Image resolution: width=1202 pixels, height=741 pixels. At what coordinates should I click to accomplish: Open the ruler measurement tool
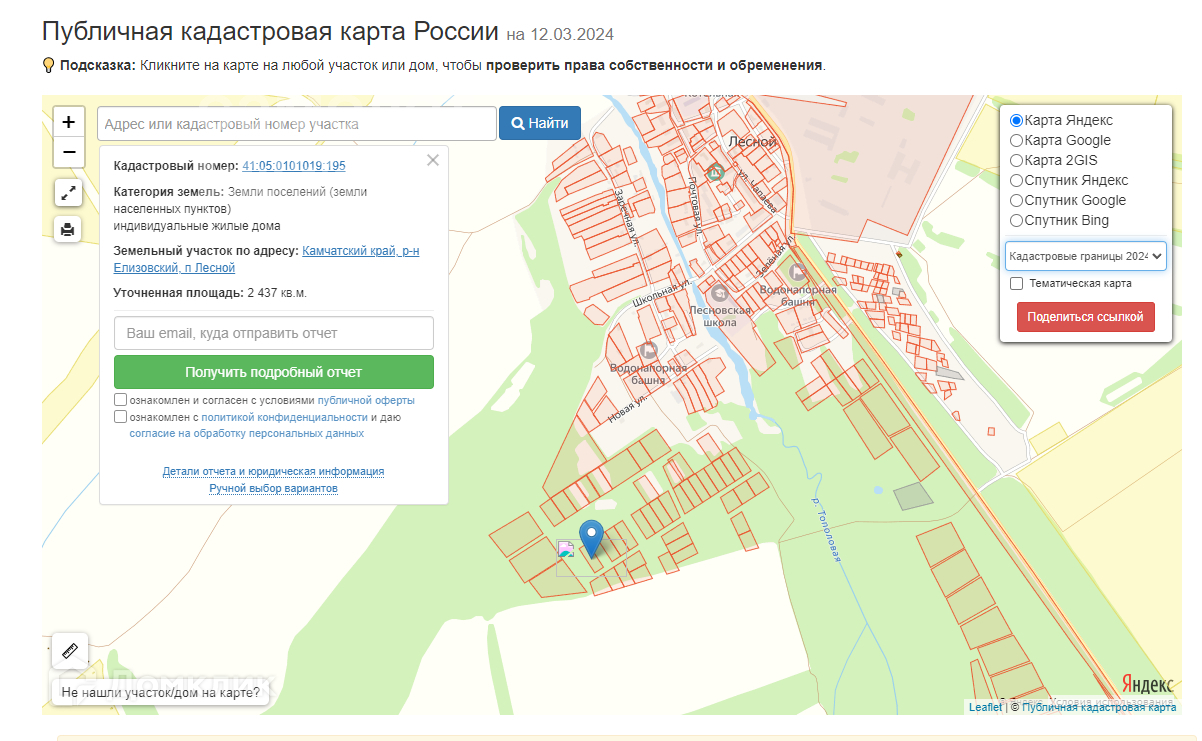click(x=70, y=651)
